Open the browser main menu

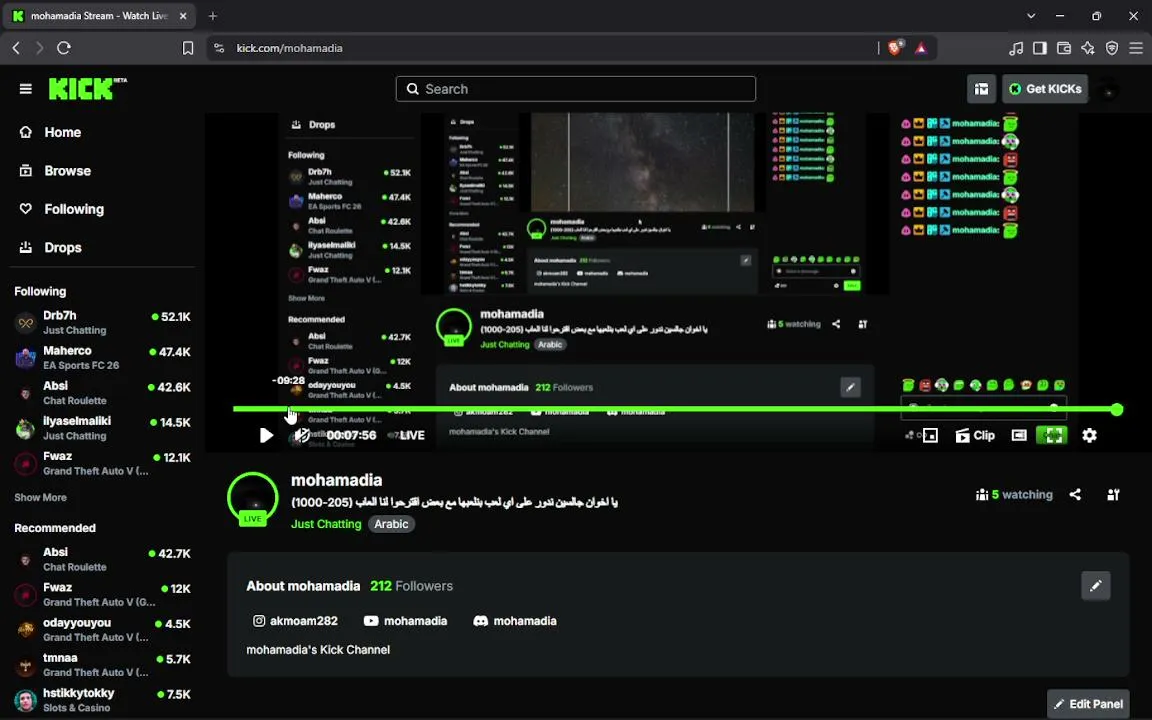point(1136,48)
